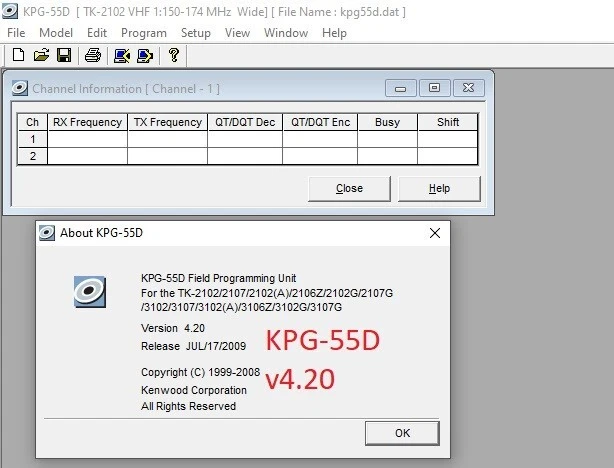614x468 pixels.
Task: Close Channel Information window via title X
Action: pyautogui.click(x=468, y=88)
